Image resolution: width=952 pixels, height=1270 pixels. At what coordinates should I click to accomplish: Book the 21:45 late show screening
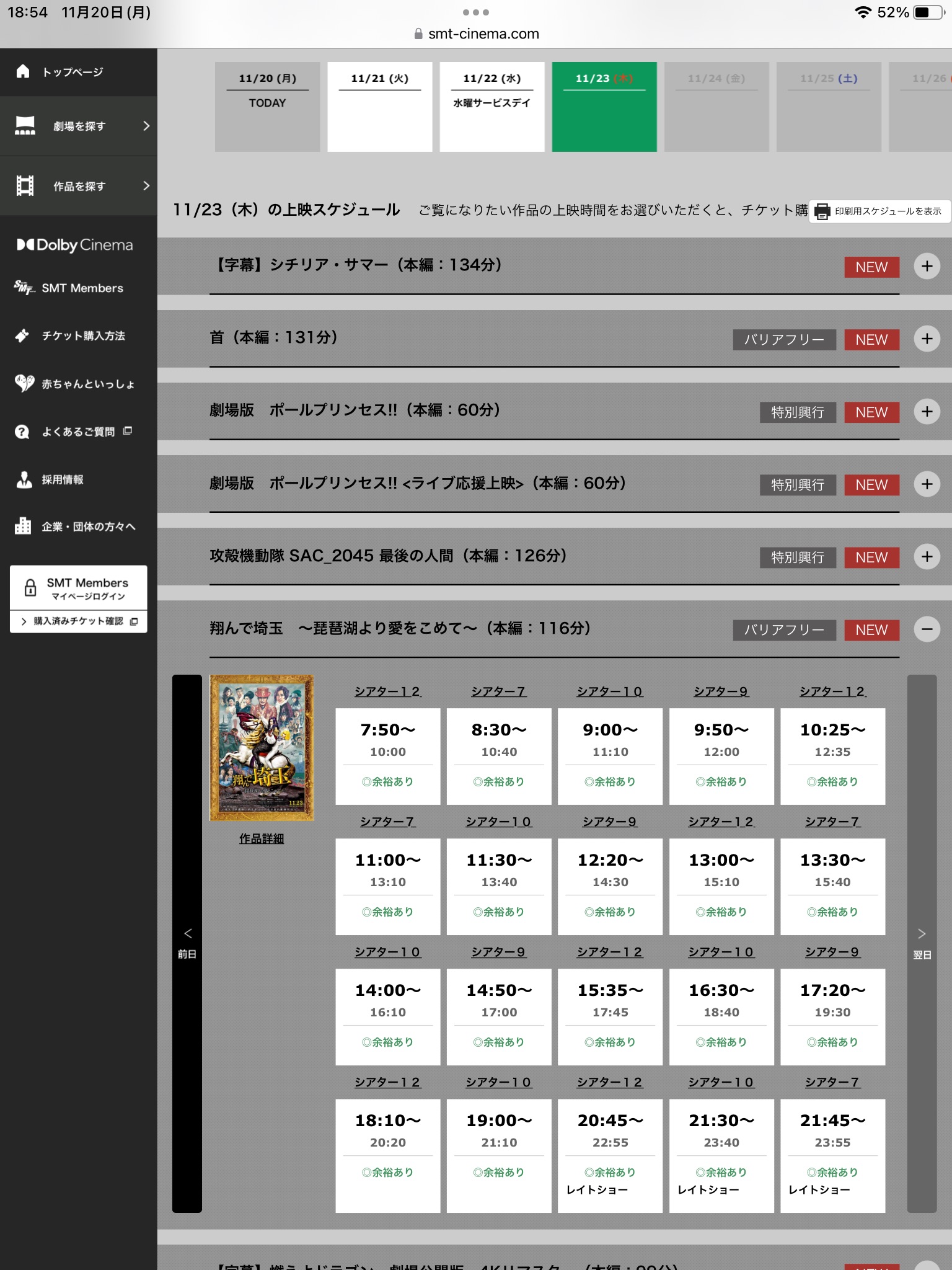tap(832, 1154)
